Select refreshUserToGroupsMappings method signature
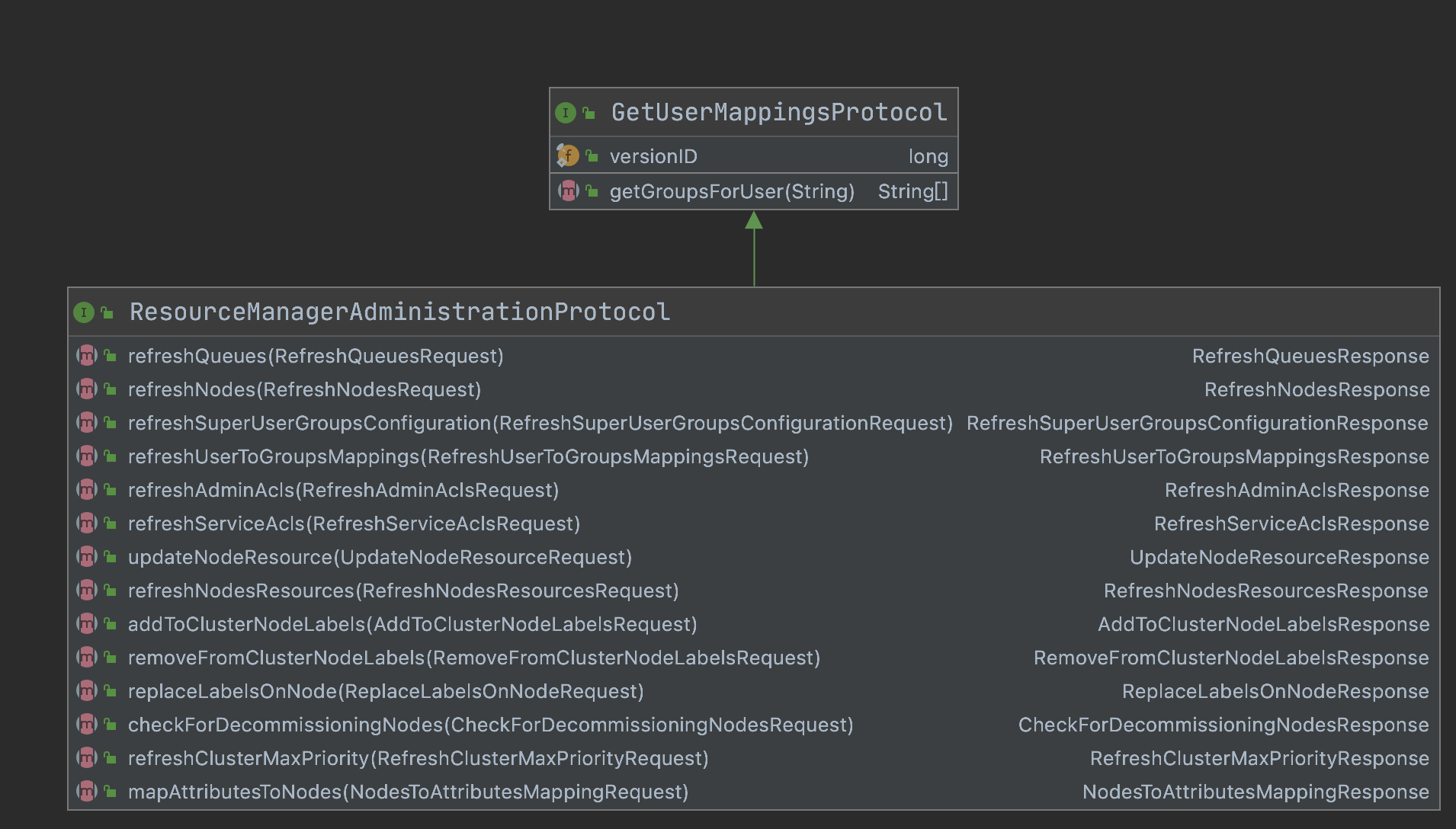1456x829 pixels. point(468,456)
